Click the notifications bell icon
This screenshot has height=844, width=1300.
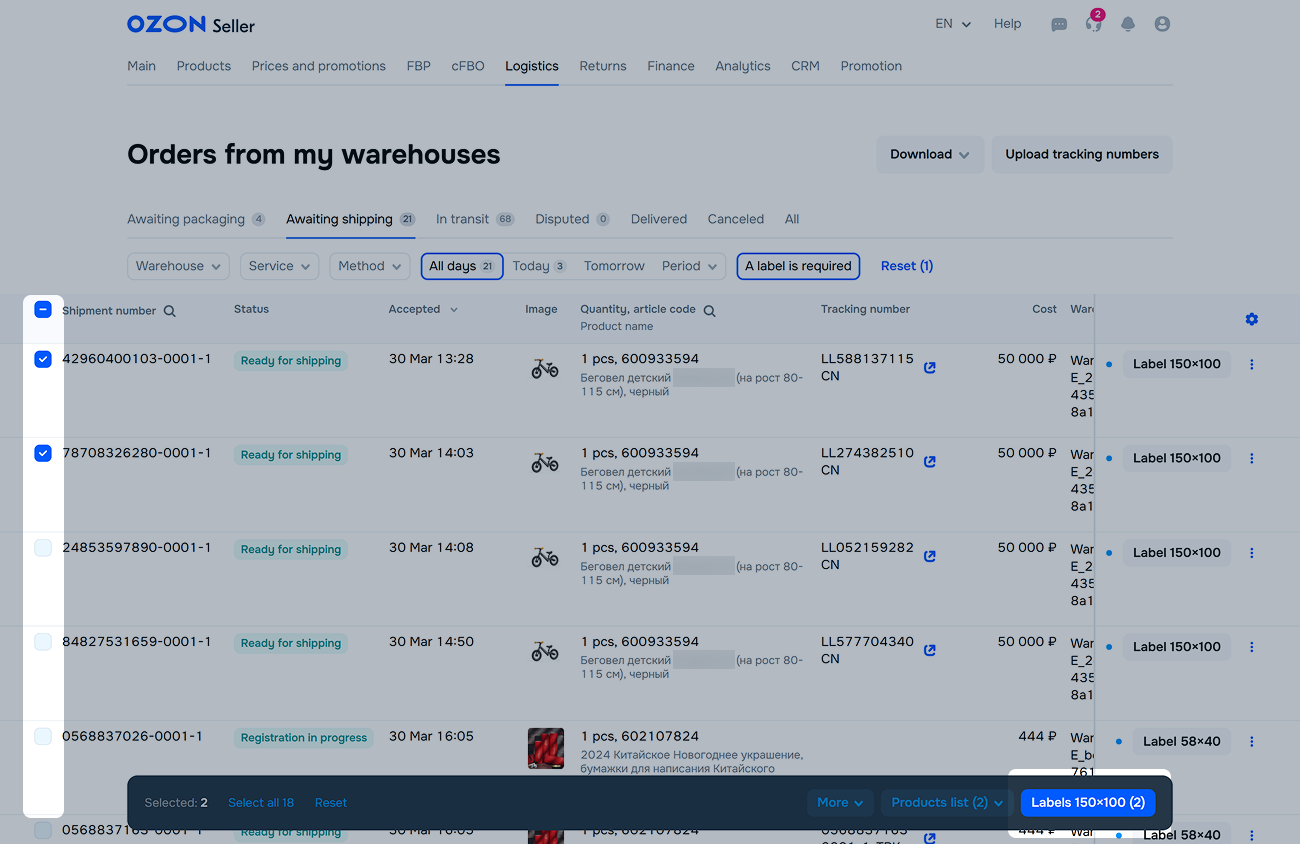1128,24
